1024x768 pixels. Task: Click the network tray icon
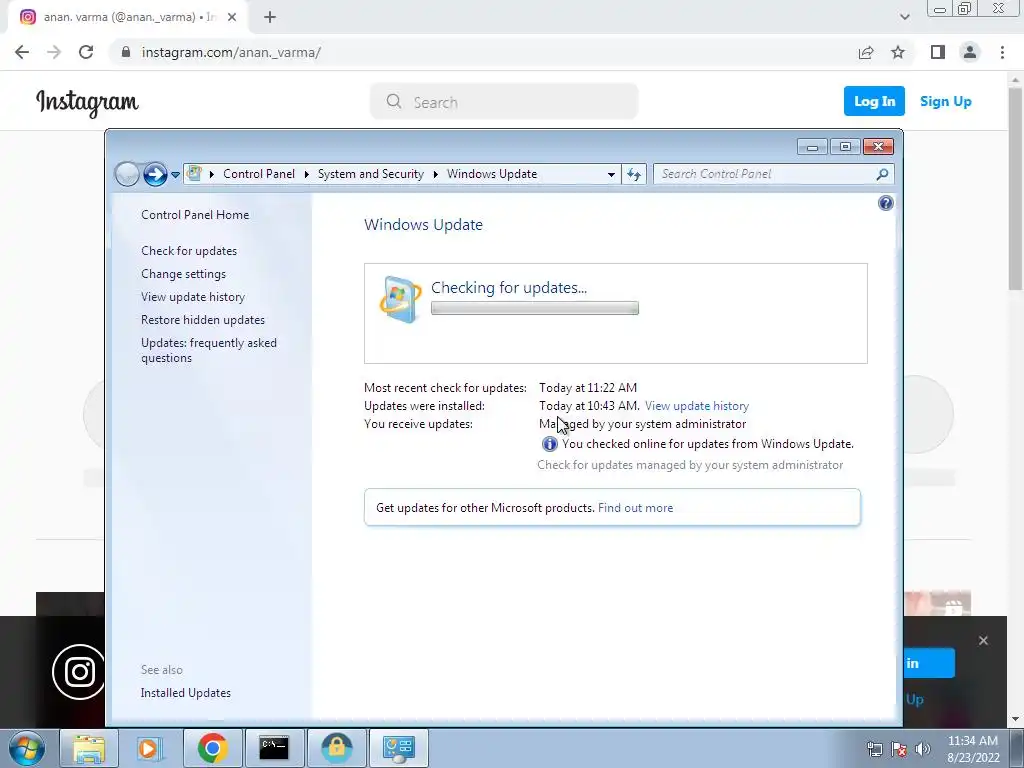coord(874,749)
